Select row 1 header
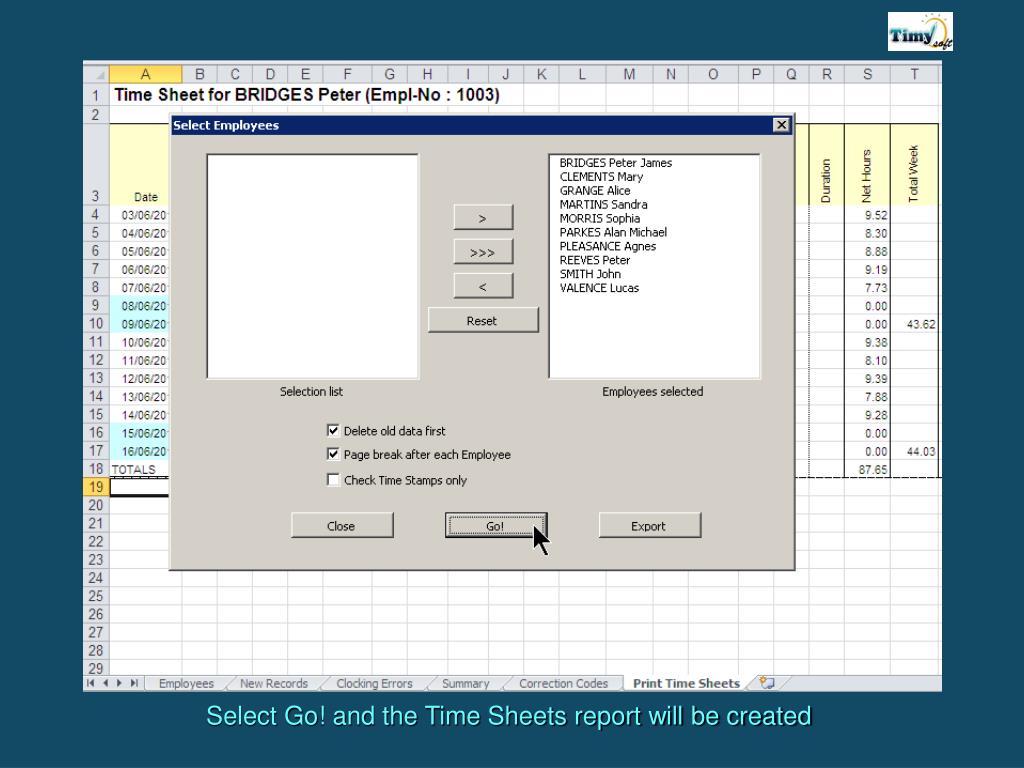1024x768 pixels. (x=96, y=95)
